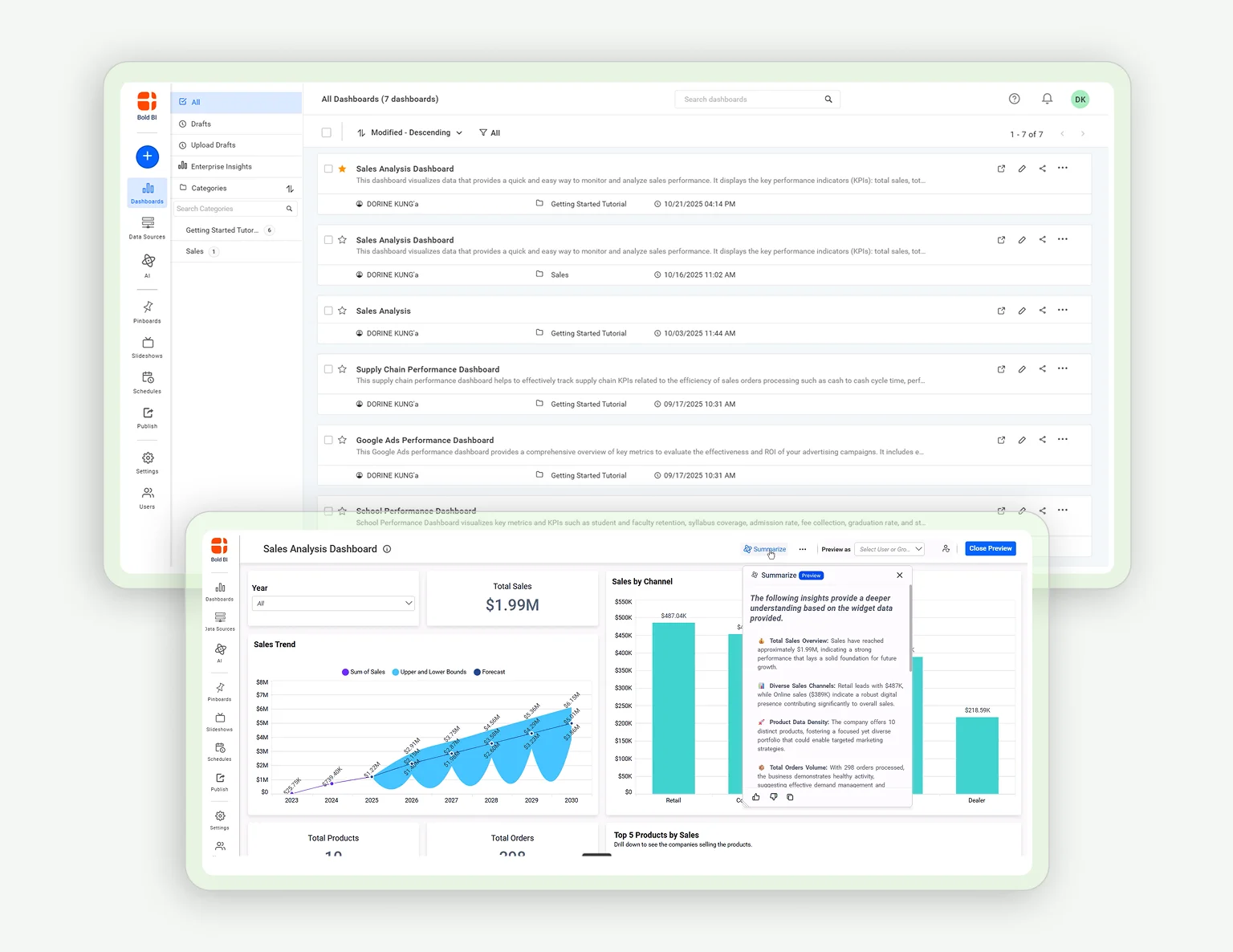Viewport: 1233px width, 952px height.
Task: Click the Close Preview button
Action: 990,548
